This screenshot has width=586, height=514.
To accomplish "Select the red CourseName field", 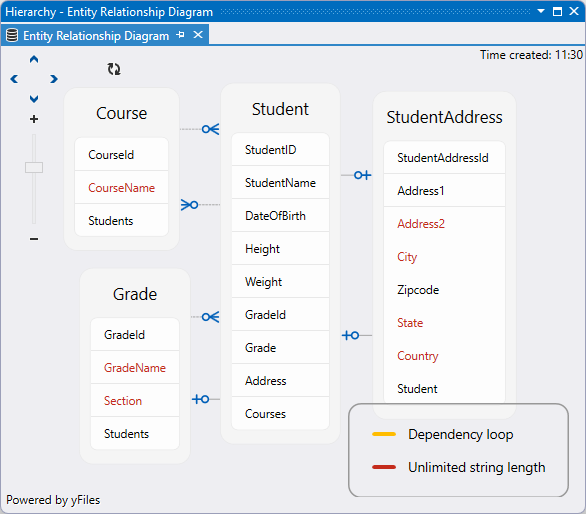I will 121,188.
